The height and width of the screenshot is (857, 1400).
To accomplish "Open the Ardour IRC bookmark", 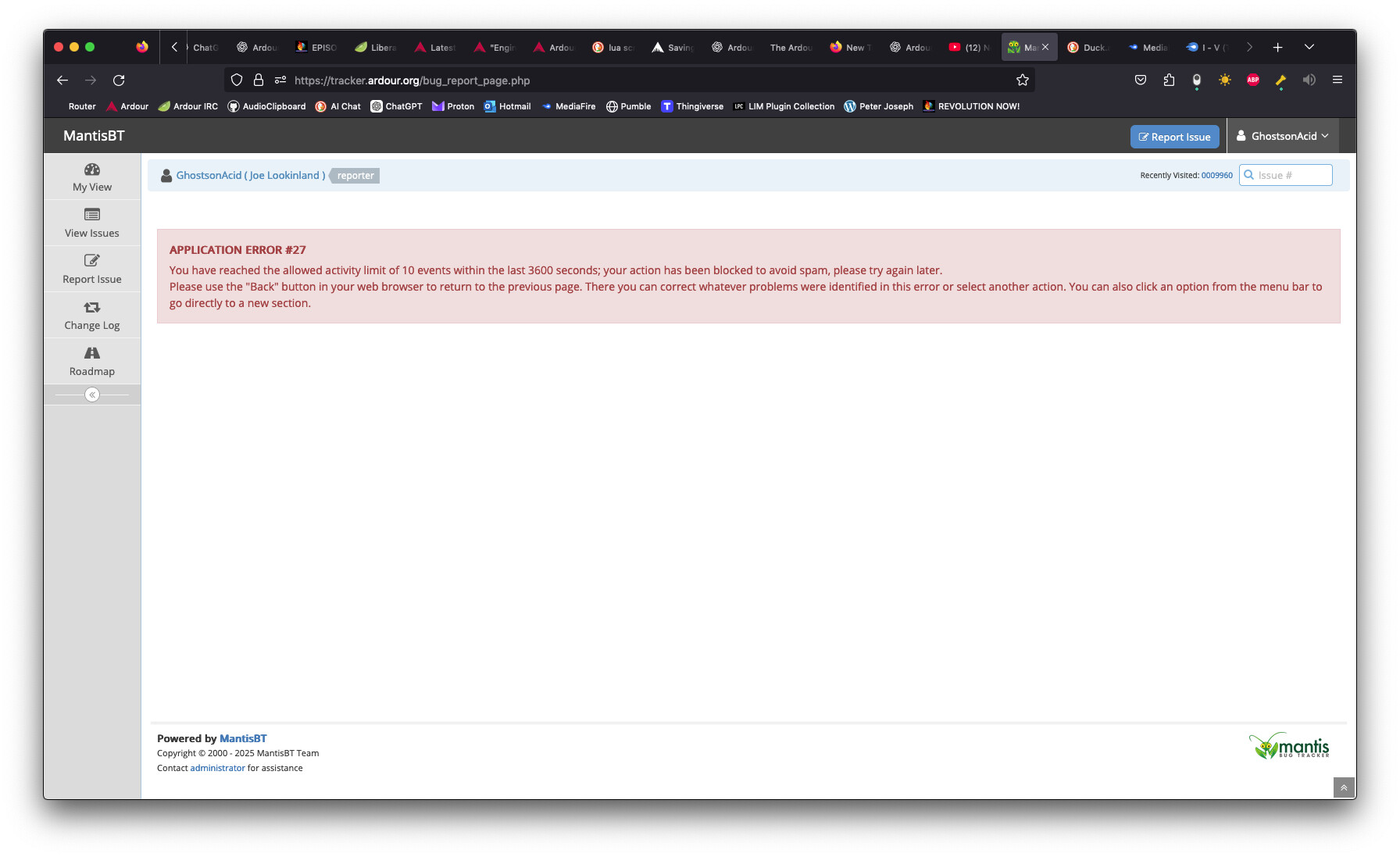I will pyautogui.click(x=188, y=106).
